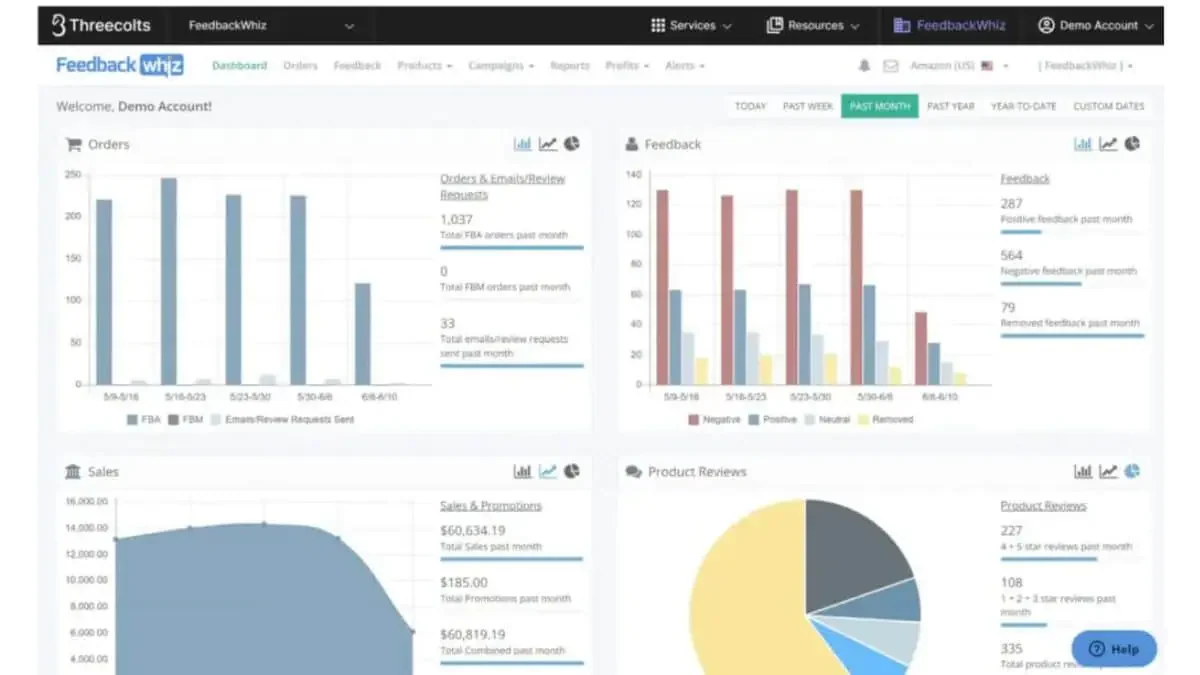Expand the Profits dropdown
The height and width of the screenshot is (675, 1200).
click(x=627, y=66)
